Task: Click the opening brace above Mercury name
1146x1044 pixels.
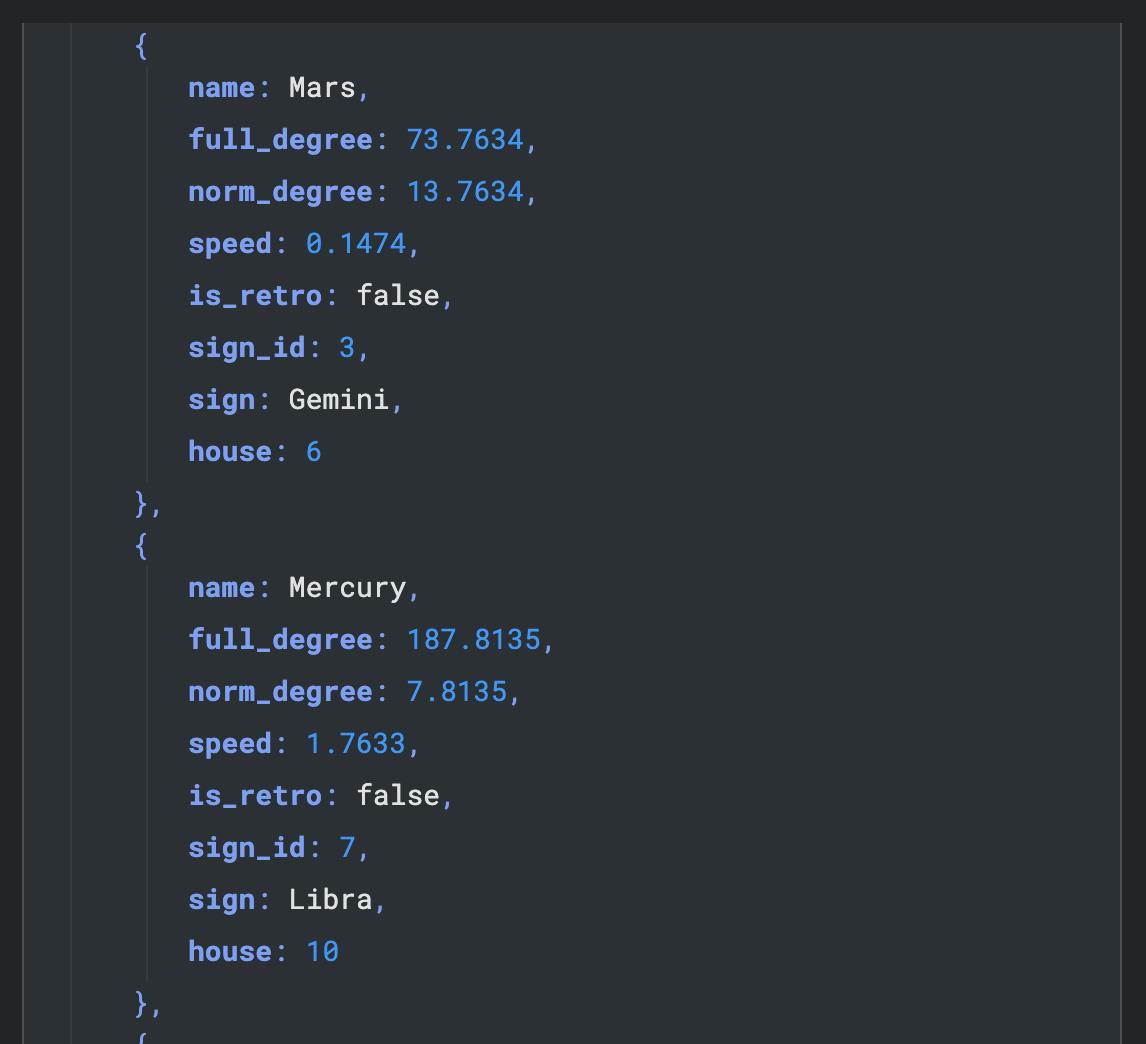Action: click(141, 545)
